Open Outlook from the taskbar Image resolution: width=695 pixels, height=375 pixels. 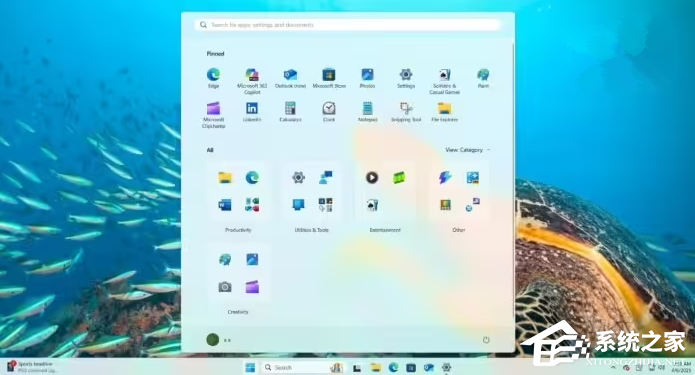click(429, 367)
